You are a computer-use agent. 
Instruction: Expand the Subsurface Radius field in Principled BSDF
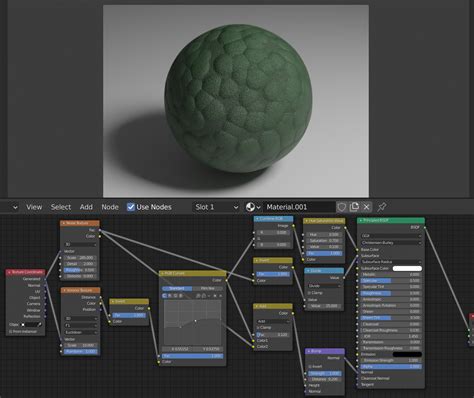pos(391,262)
